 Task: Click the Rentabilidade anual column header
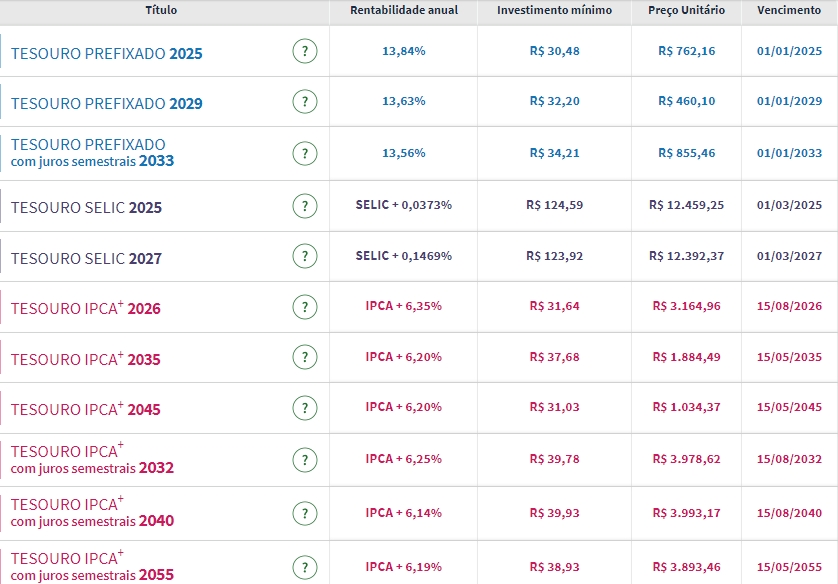pyautogui.click(x=403, y=10)
